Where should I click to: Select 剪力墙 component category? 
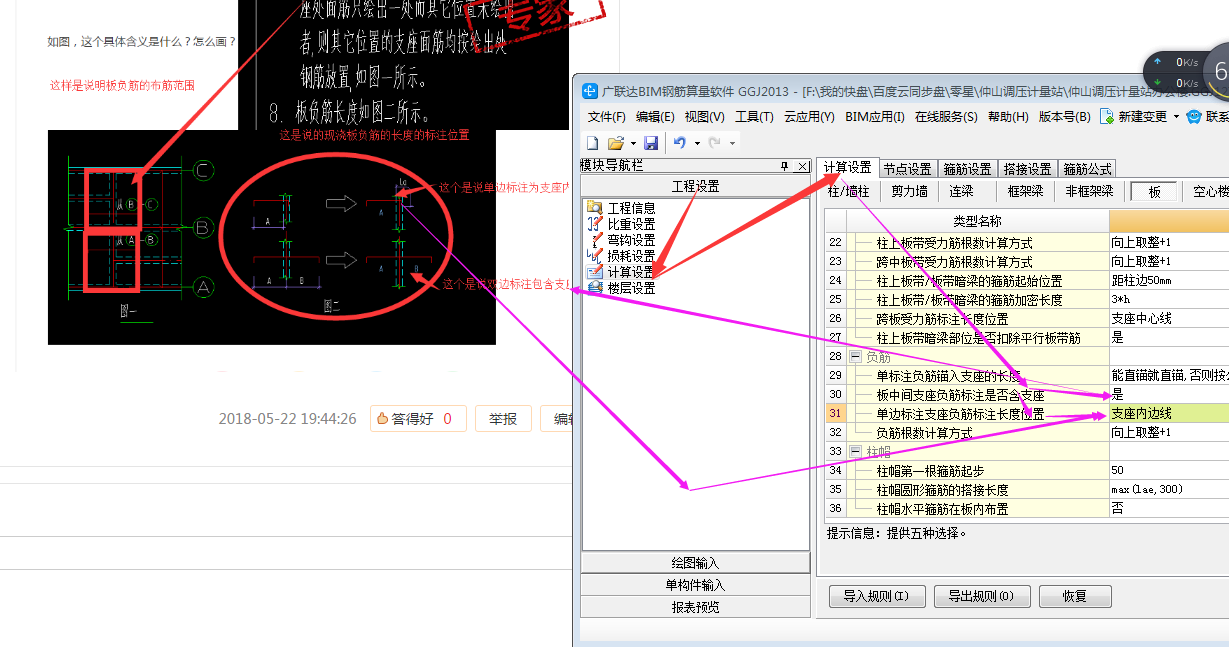[x=909, y=191]
